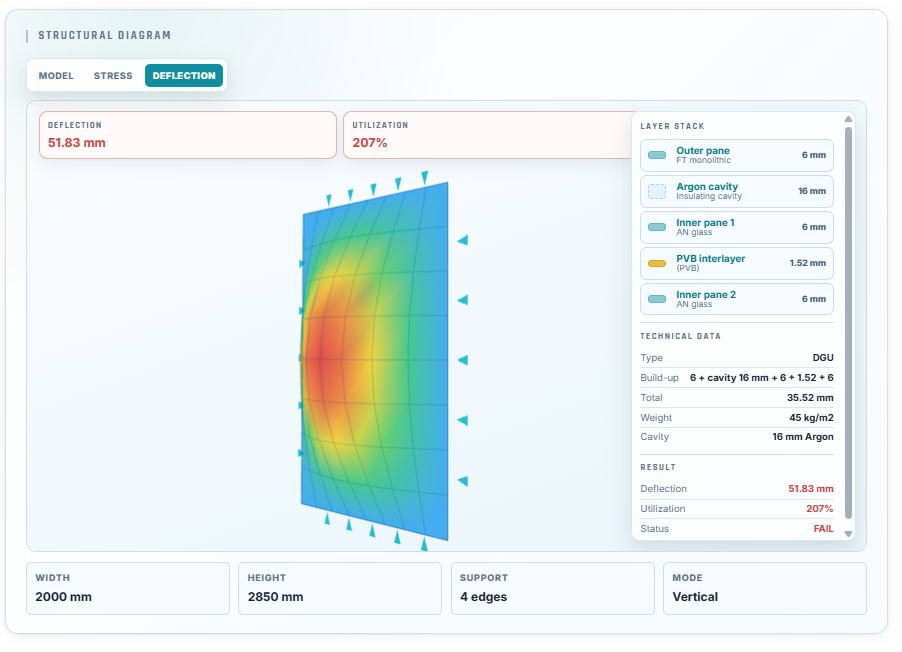Select the PVB interlayer layer card
The height and width of the screenshot is (652, 902).
736,264
